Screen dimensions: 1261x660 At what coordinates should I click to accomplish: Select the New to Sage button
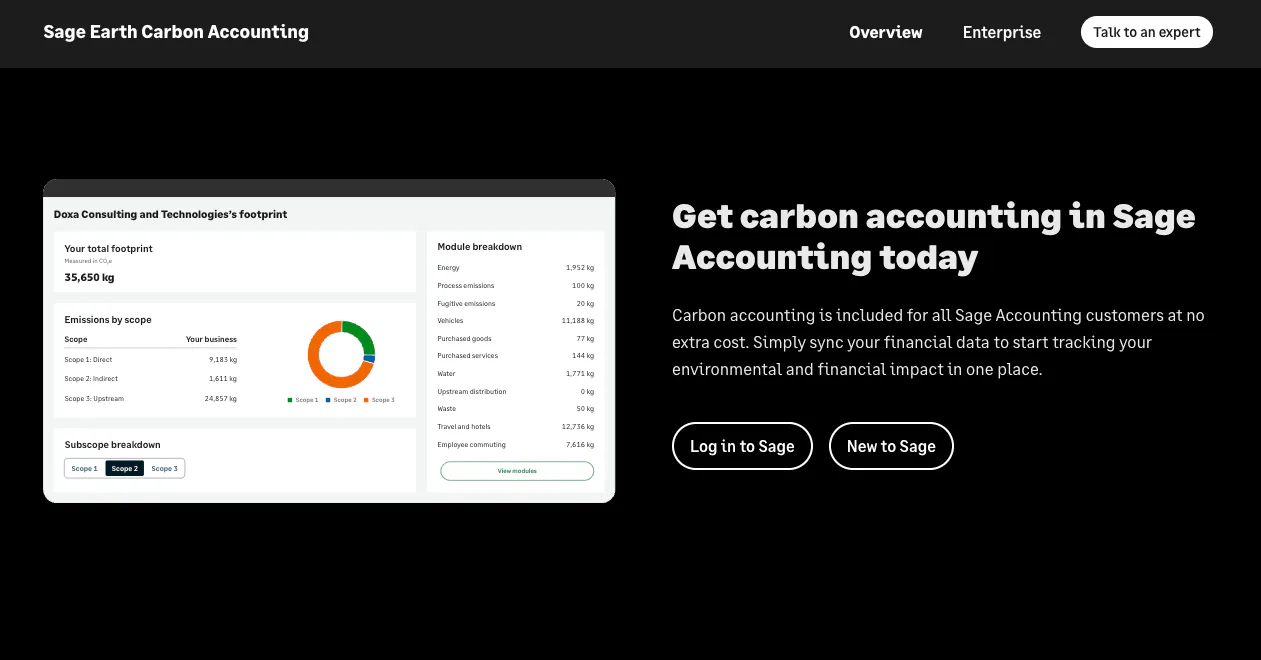pos(891,446)
